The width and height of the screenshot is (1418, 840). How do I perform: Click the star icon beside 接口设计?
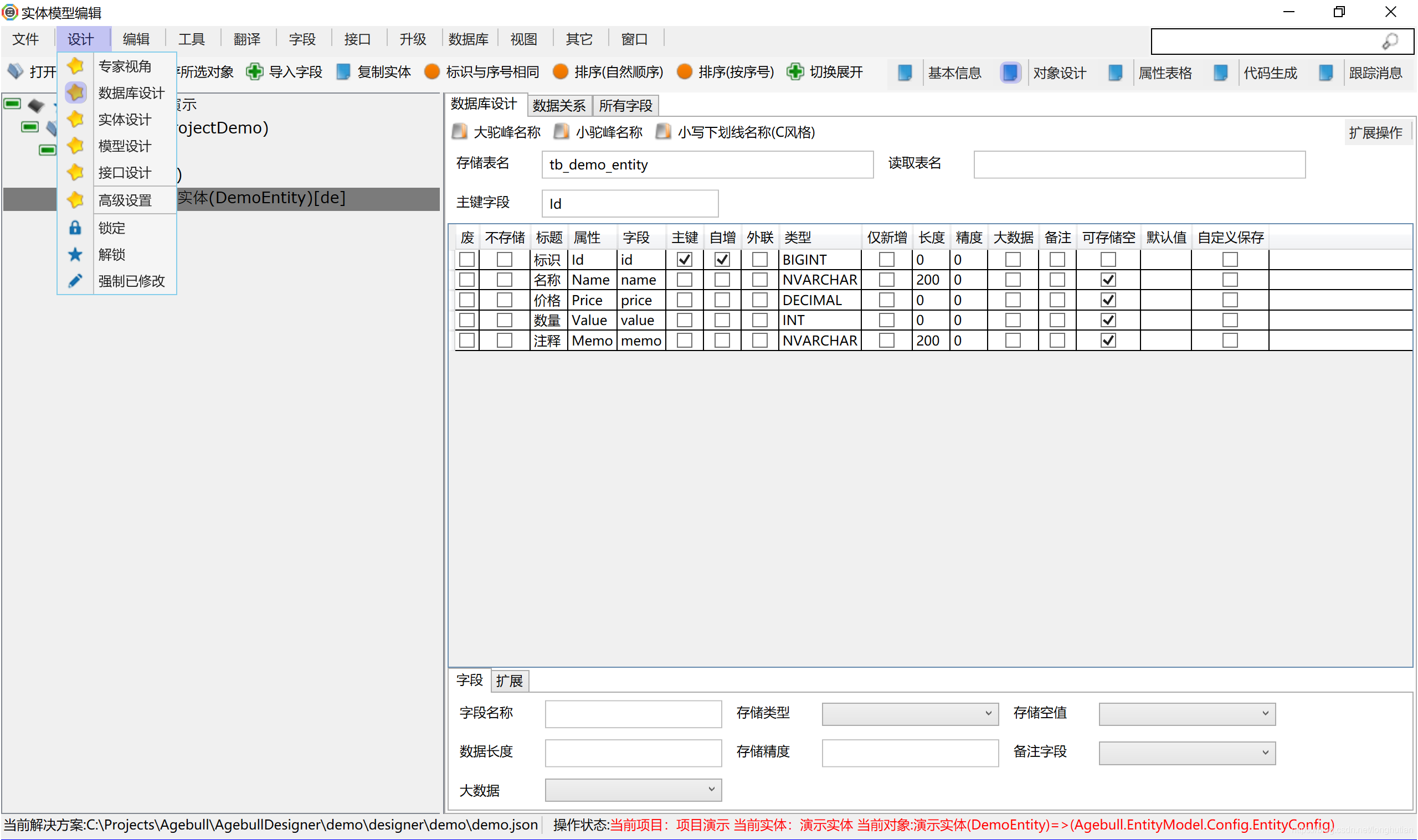click(x=75, y=172)
